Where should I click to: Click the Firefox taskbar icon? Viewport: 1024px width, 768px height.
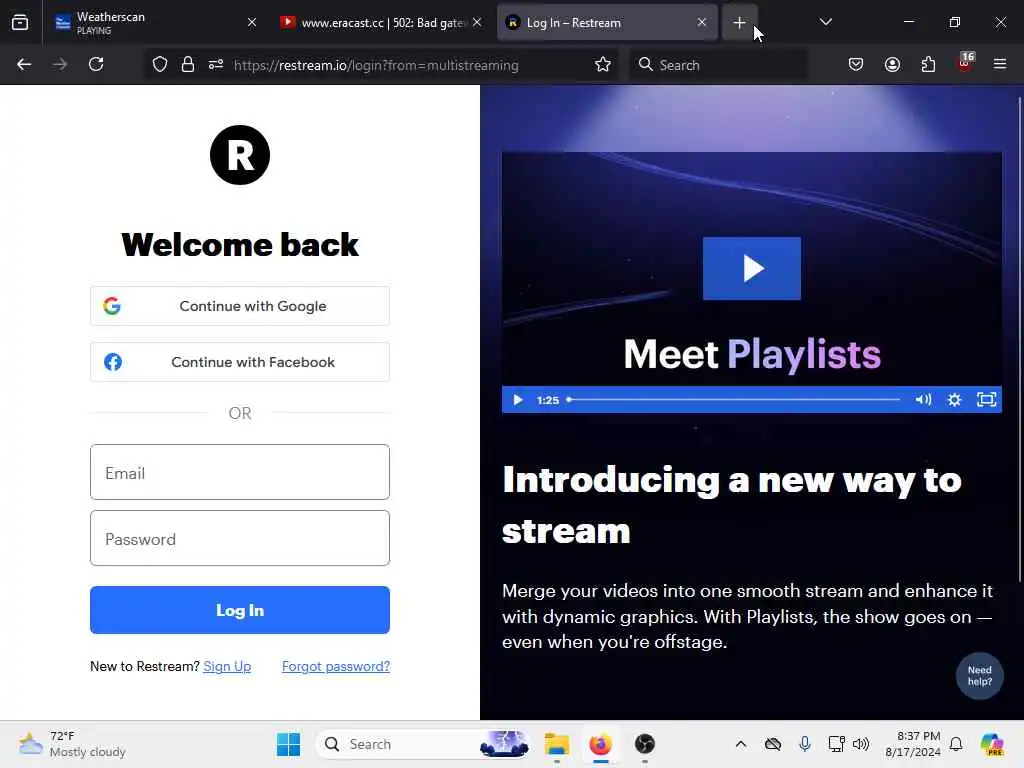[600, 744]
